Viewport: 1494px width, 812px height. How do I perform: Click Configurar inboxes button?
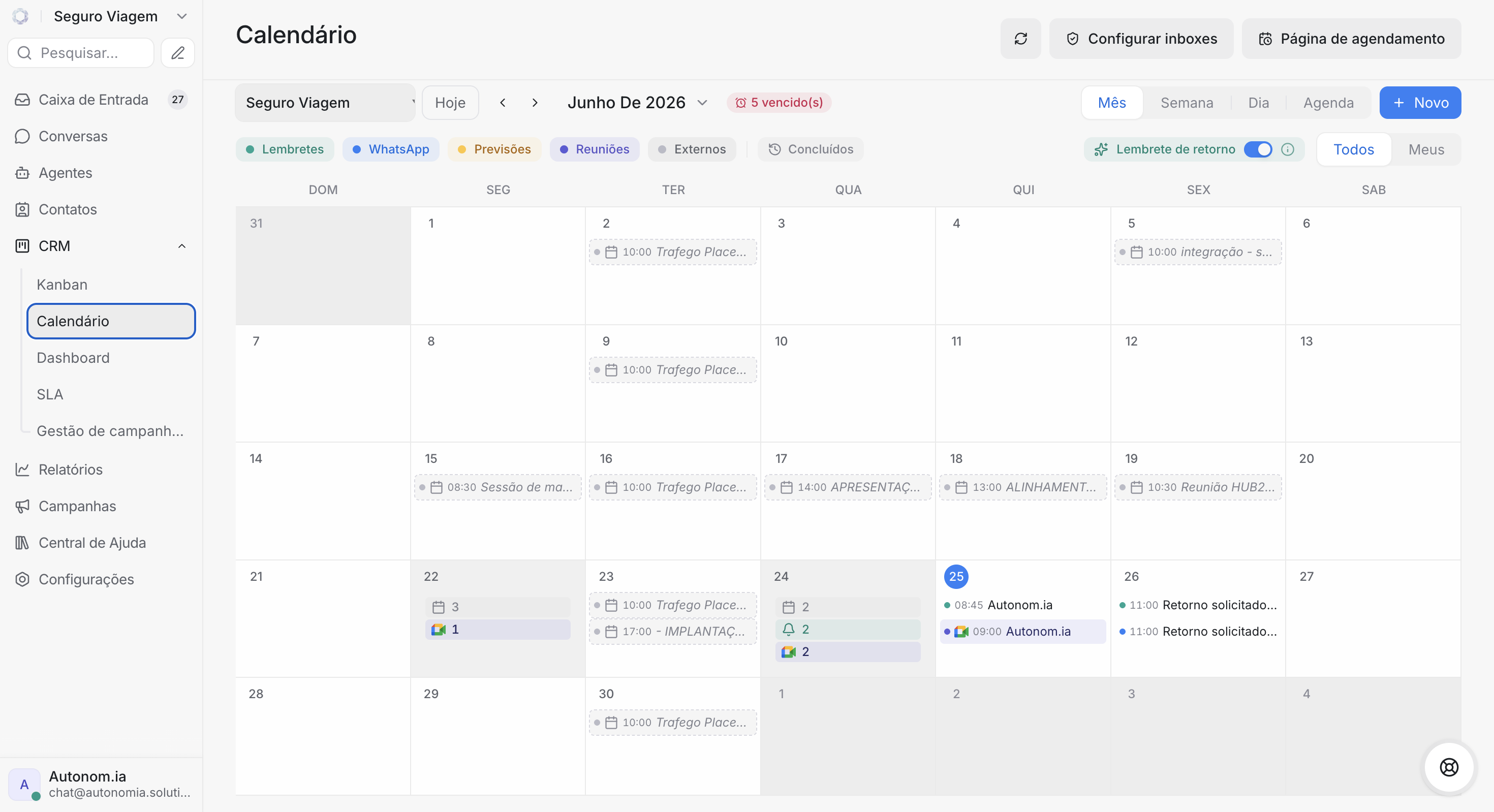pyautogui.click(x=1141, y=38)
